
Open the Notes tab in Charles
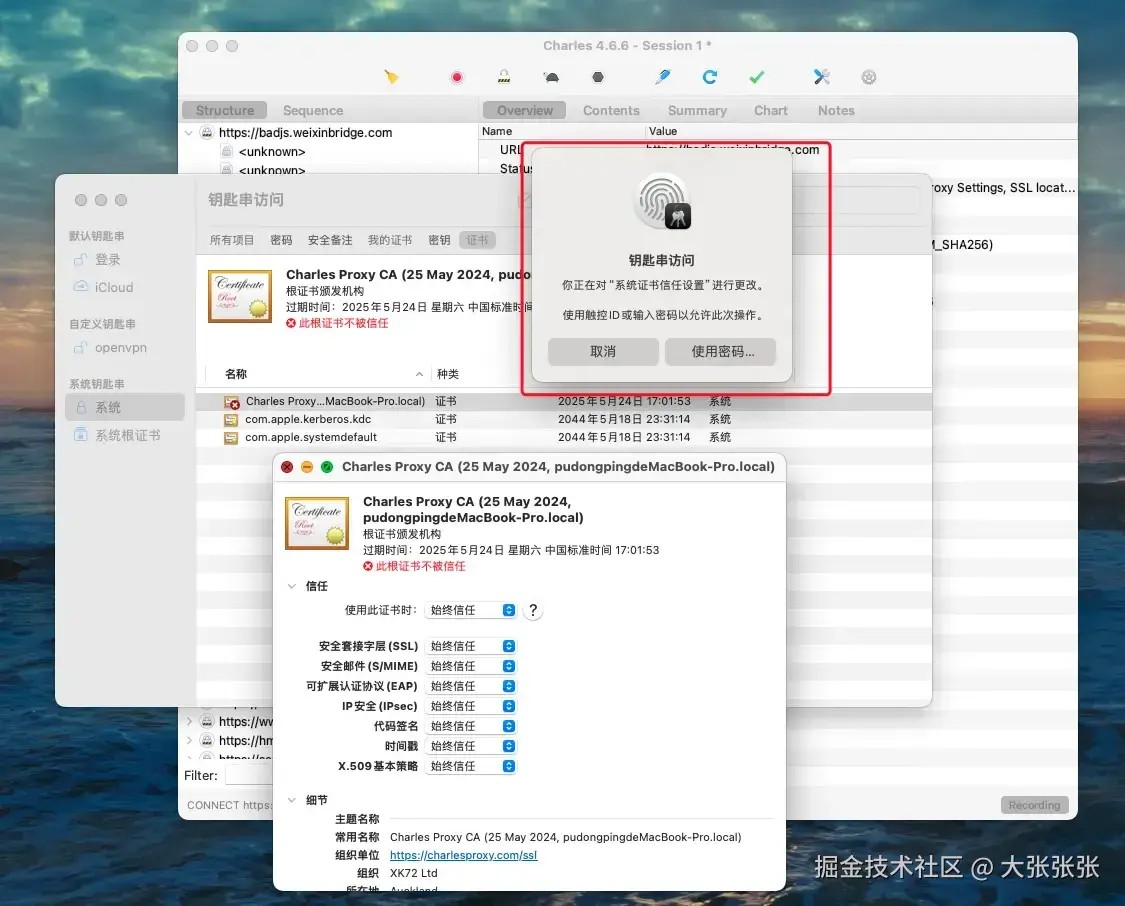837,110
